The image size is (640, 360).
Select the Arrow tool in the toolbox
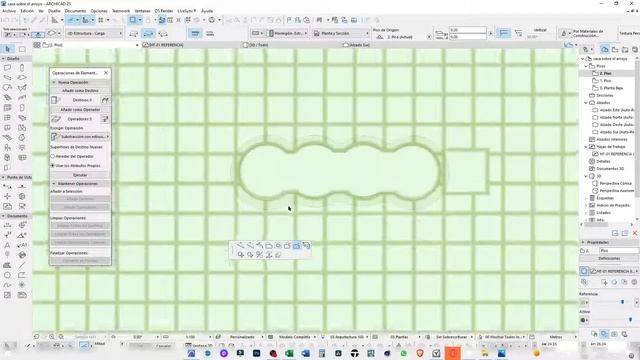click(x=7, y=49)
